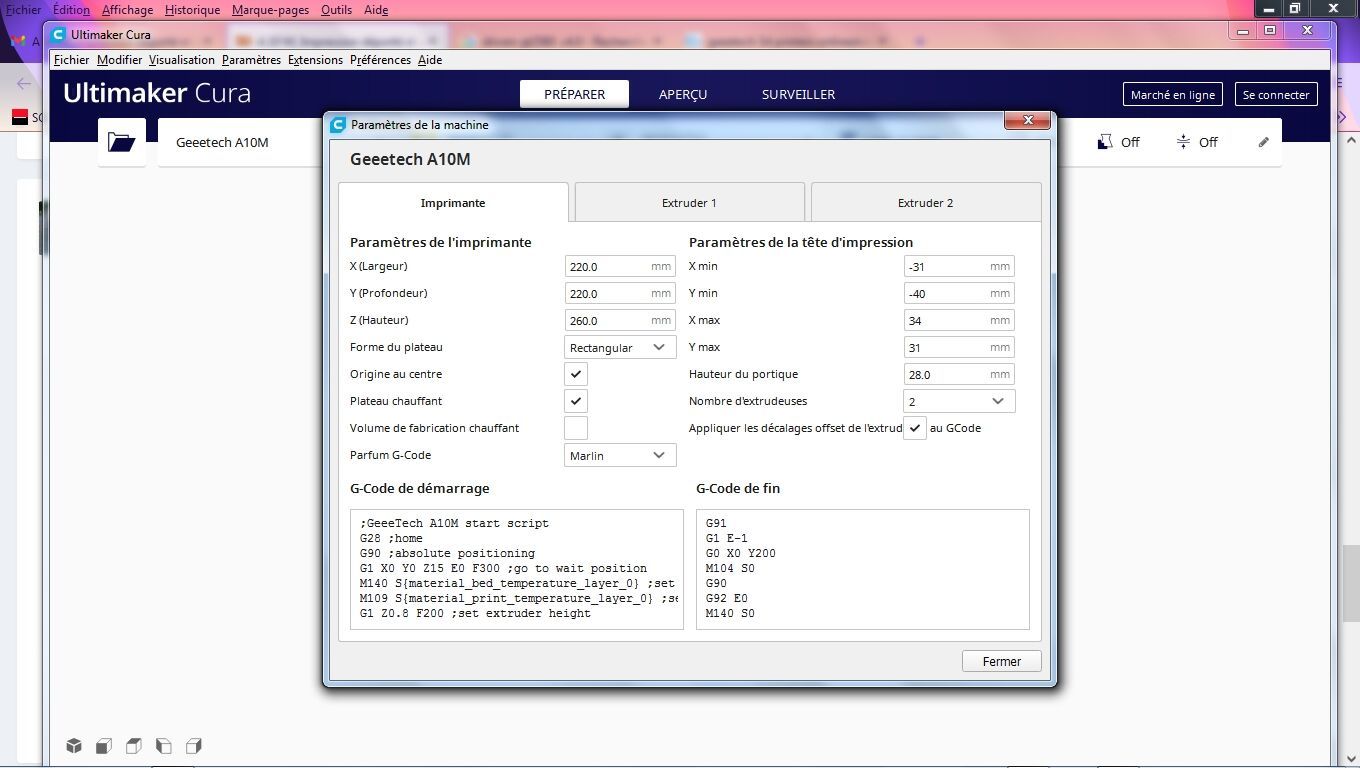The image size is (1360, 768).
Task: Click the Hauteur du portique input field
Action: 959,374
